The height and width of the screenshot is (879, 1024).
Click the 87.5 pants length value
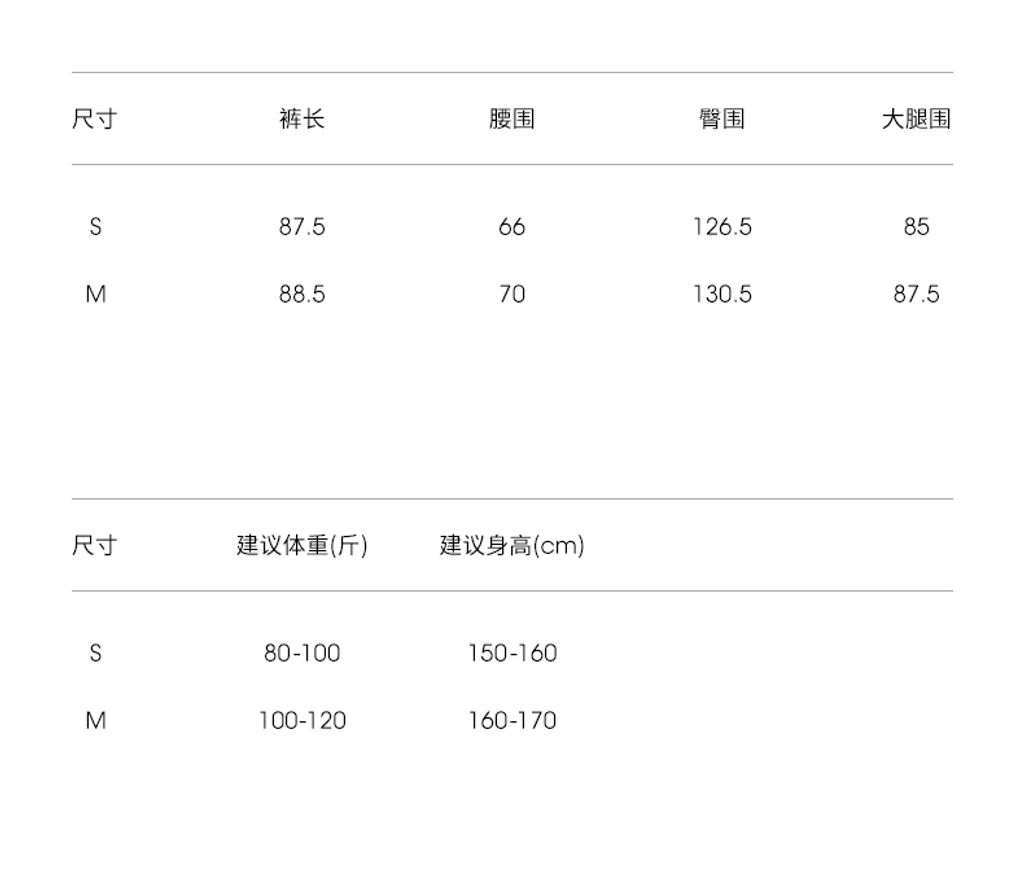(302, 227)
